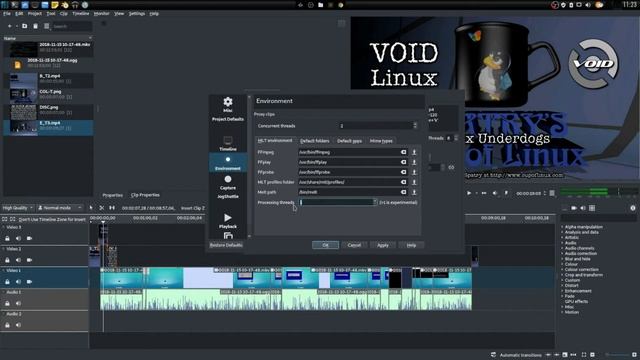Adjust the Processing threads spinner
This screenshot has width=640, height=360.
coord(338,202)
